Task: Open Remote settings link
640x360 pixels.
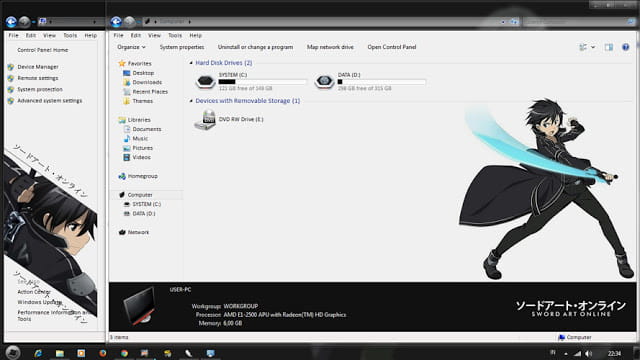Action: (x=38, y=78)
